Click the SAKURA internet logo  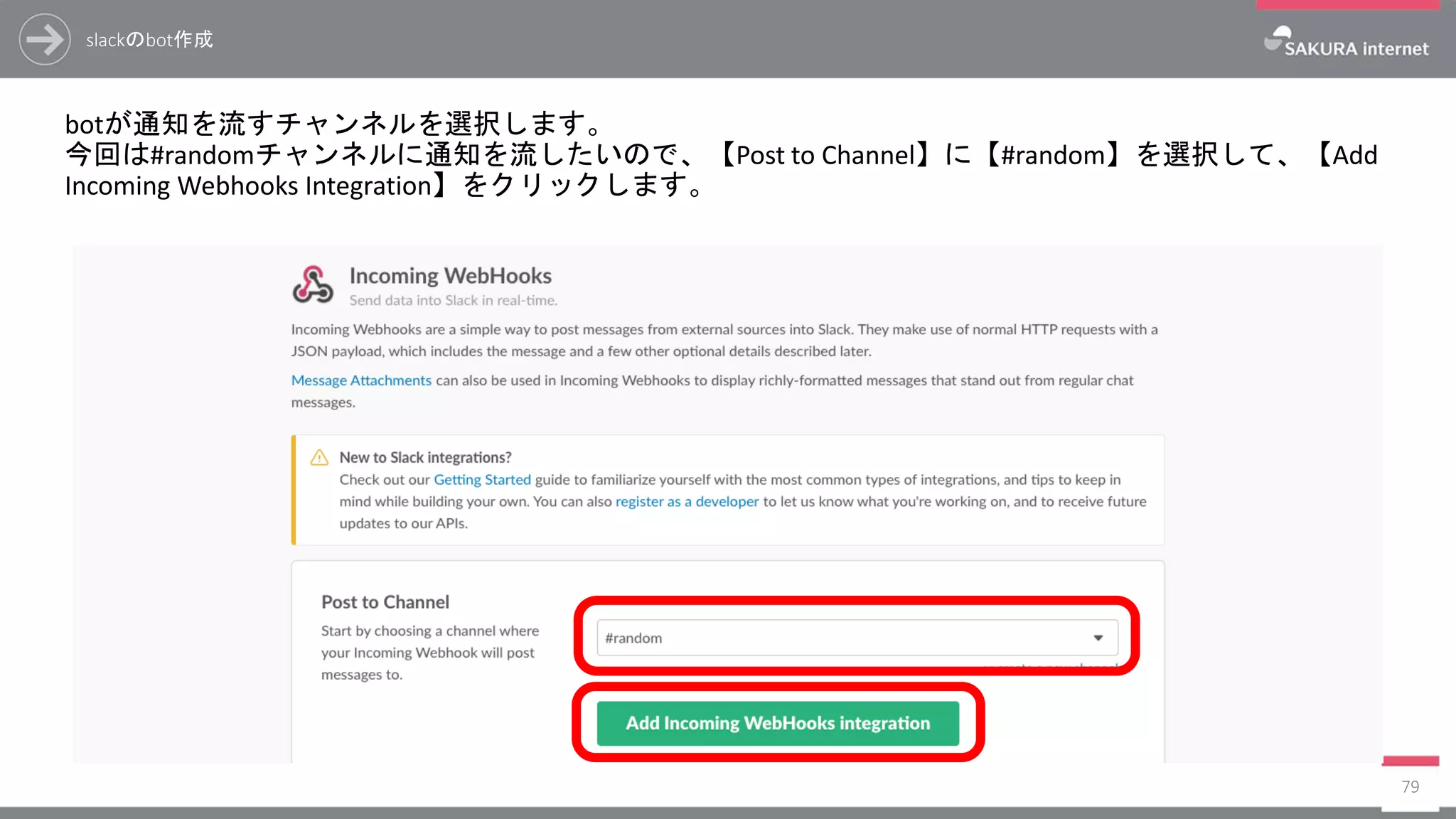(1346, 42)
